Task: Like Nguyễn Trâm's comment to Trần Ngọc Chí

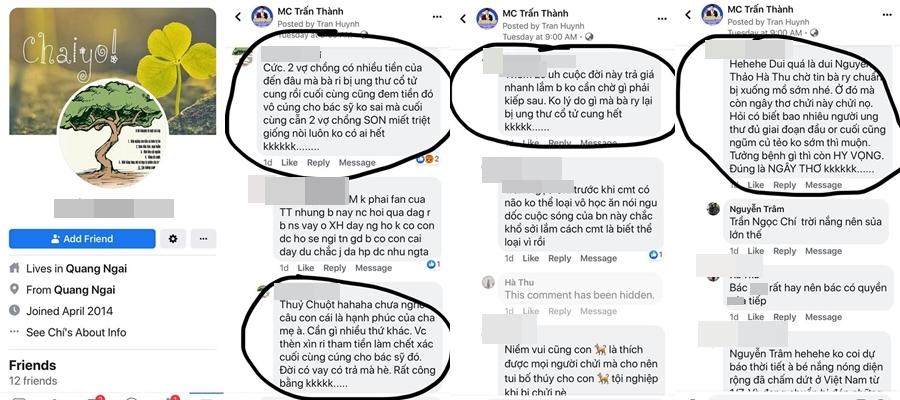Action: point(755,251)
